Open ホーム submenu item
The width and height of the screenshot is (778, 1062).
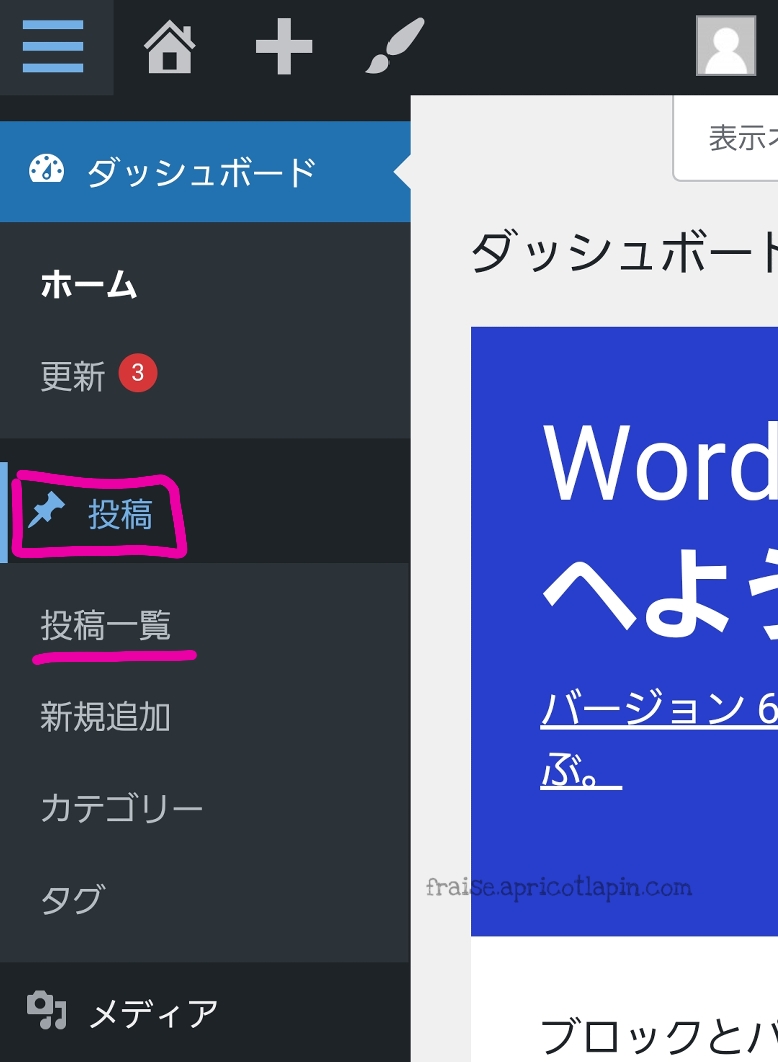pyautogui.click(x=89, y=284)
